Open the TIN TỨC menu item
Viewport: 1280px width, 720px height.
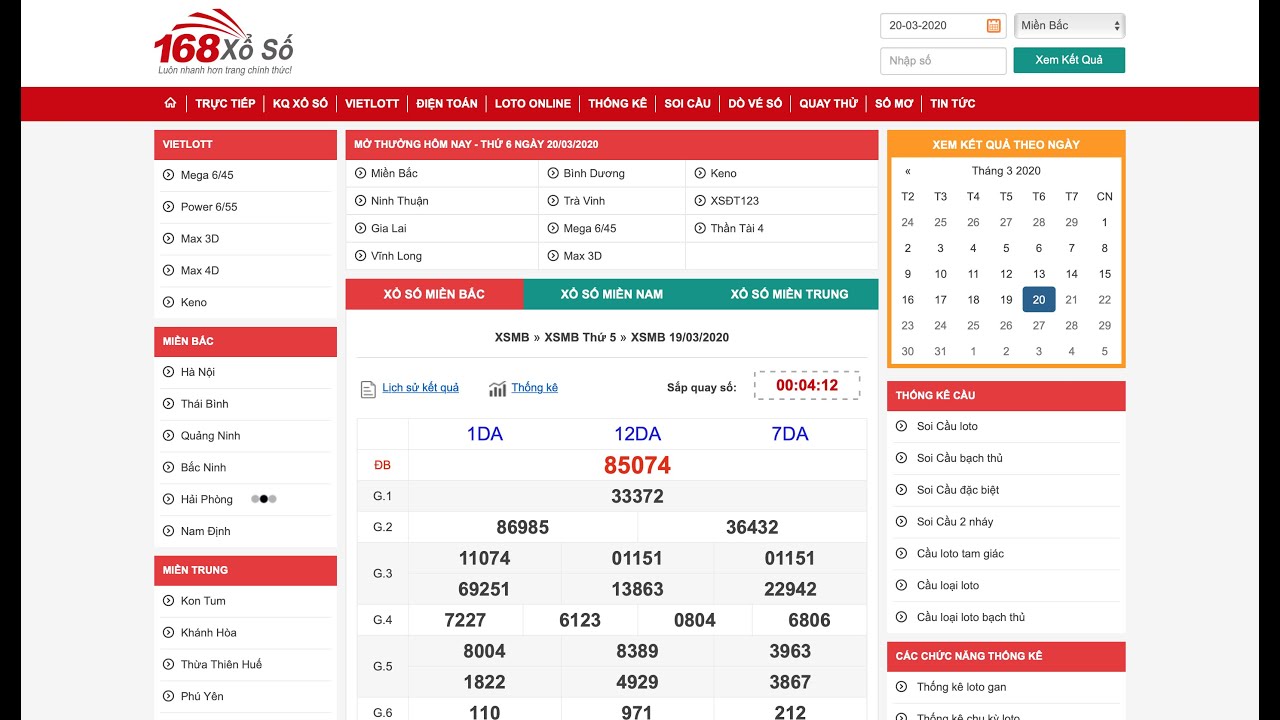click(x=952, y=103)
